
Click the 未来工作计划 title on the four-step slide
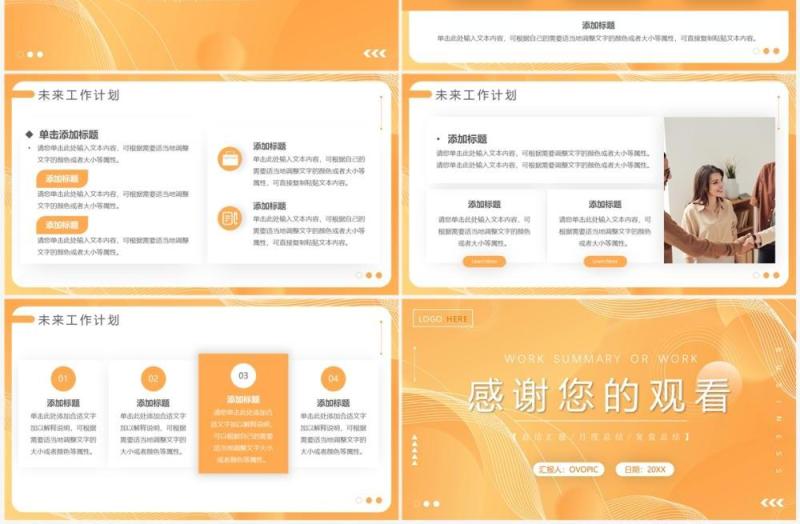79,320
